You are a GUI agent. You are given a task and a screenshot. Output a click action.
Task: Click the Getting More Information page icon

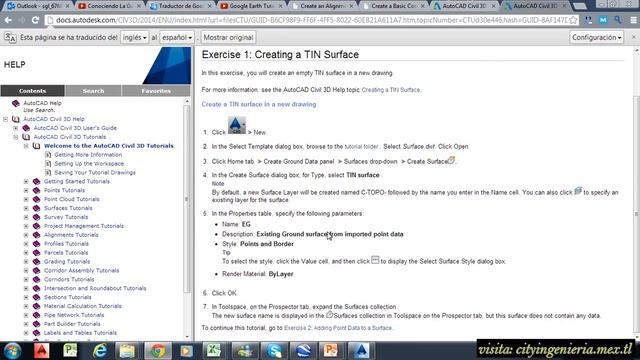click(48, 155)
